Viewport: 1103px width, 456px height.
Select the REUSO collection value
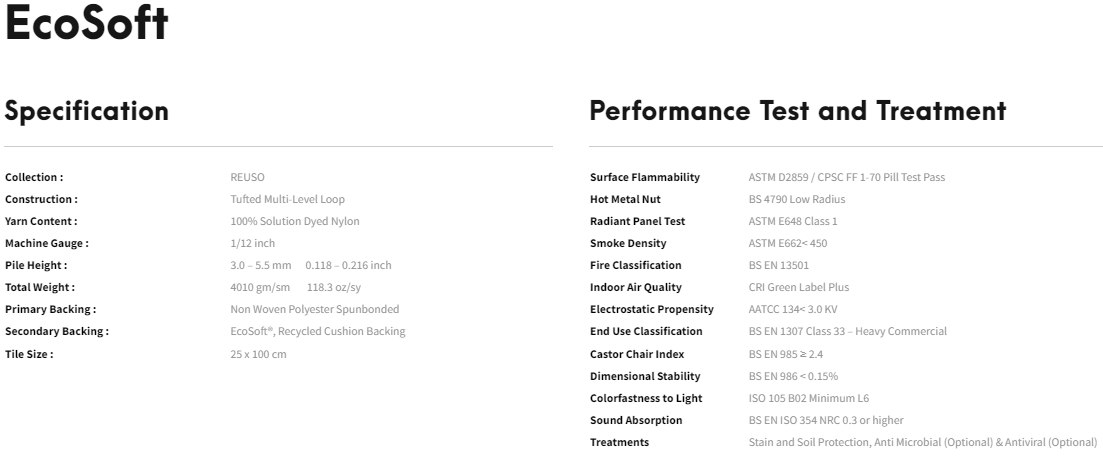247,177
